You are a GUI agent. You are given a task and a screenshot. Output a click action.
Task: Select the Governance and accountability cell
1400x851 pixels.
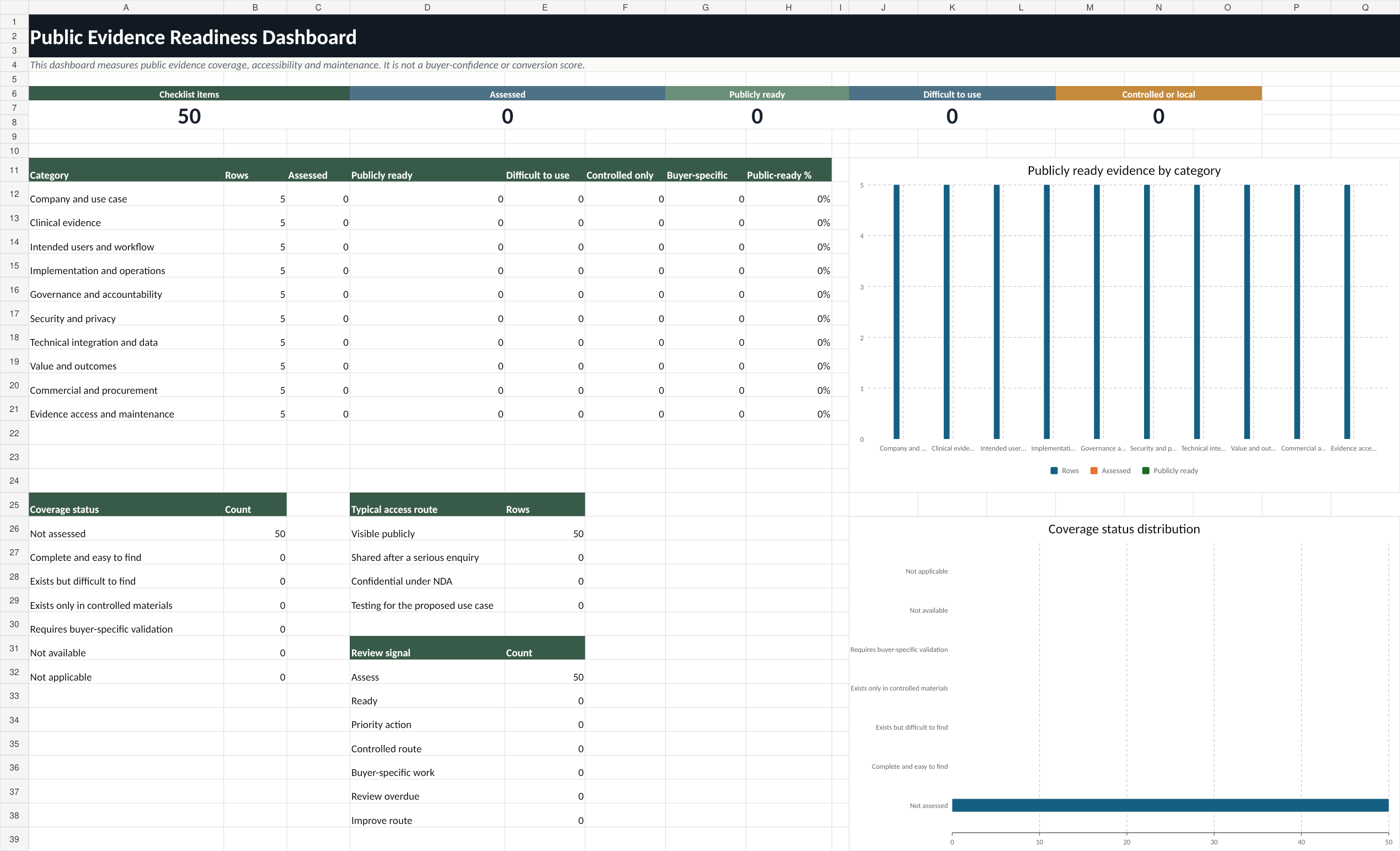(x=126, y=289)
